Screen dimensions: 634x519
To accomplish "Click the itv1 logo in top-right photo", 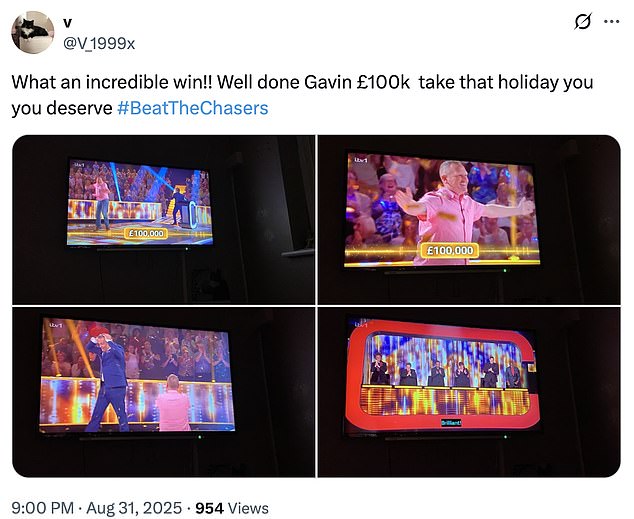I will pos(361,160).
